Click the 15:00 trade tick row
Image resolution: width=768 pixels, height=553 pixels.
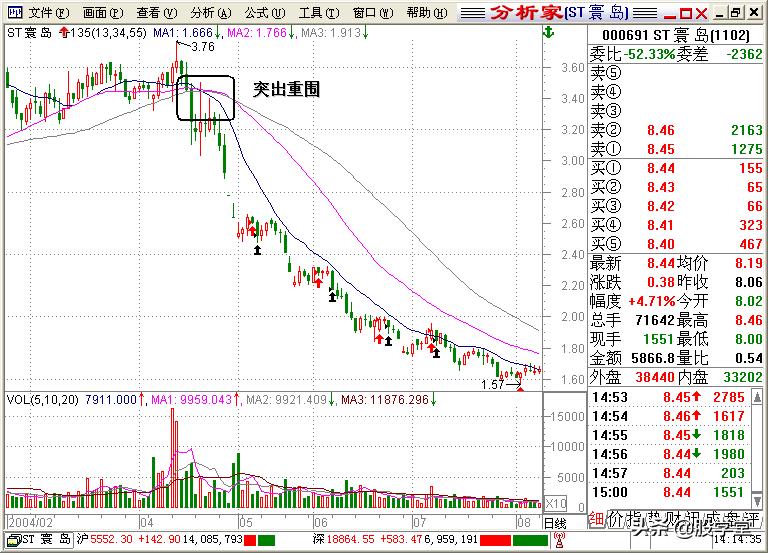[671, 492]
